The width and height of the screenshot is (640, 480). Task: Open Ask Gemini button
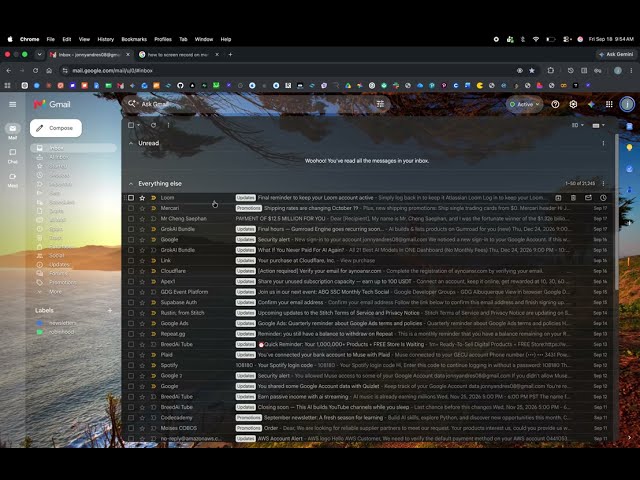(616, 54)
